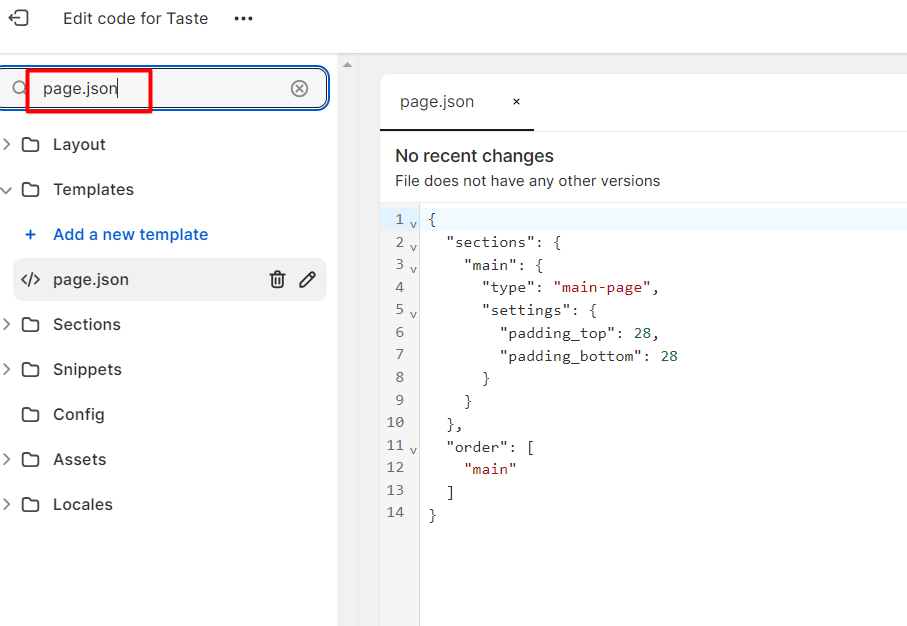Click the Templates folder label
Viewport: 907px width, 626px height.
pyautogui.click(x=93, y=189)
